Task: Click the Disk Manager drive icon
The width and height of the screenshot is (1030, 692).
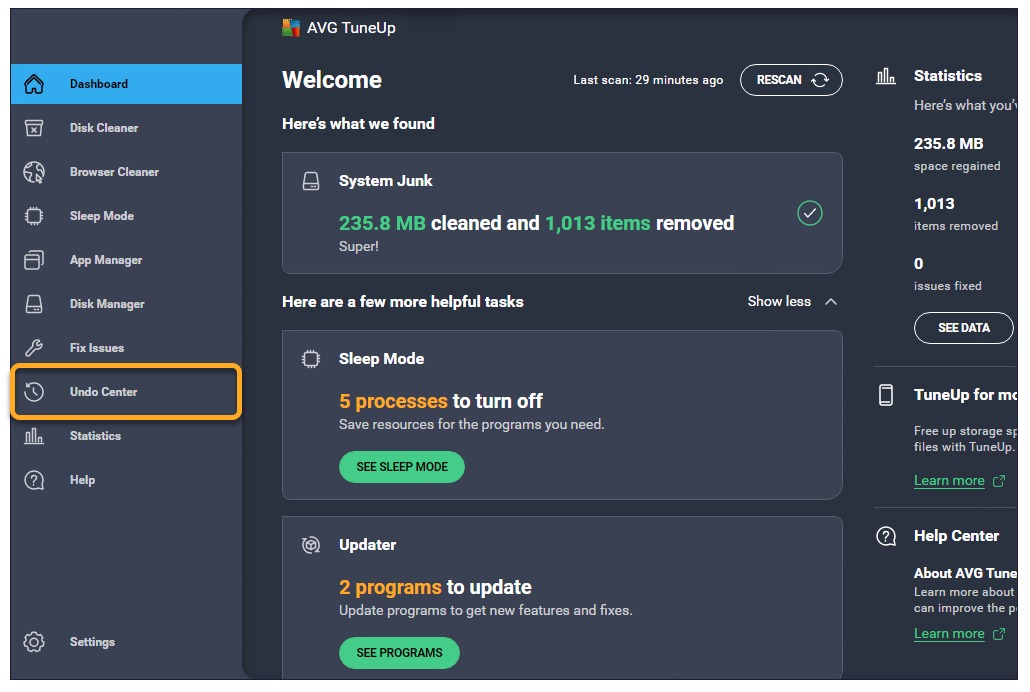Action: click(x=34, y=304)
